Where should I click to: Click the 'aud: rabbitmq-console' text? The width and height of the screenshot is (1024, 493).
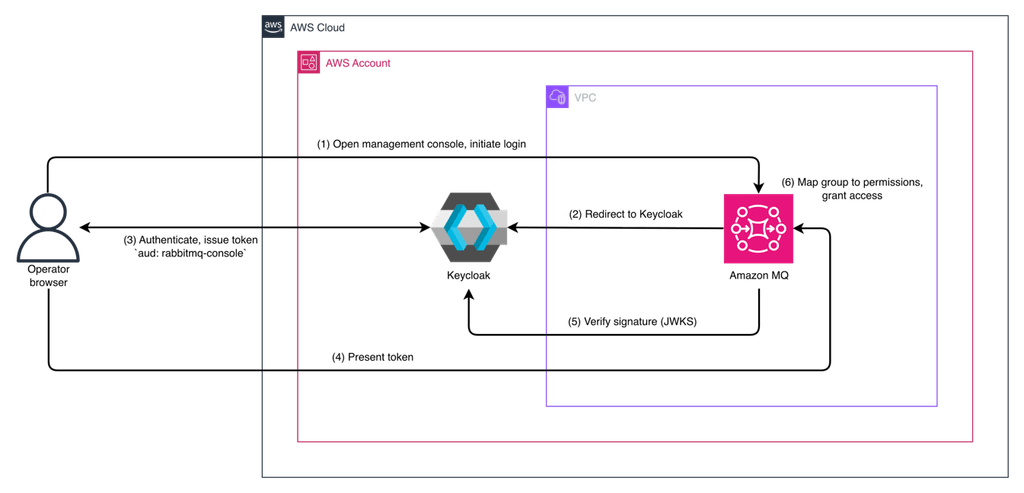190,254
